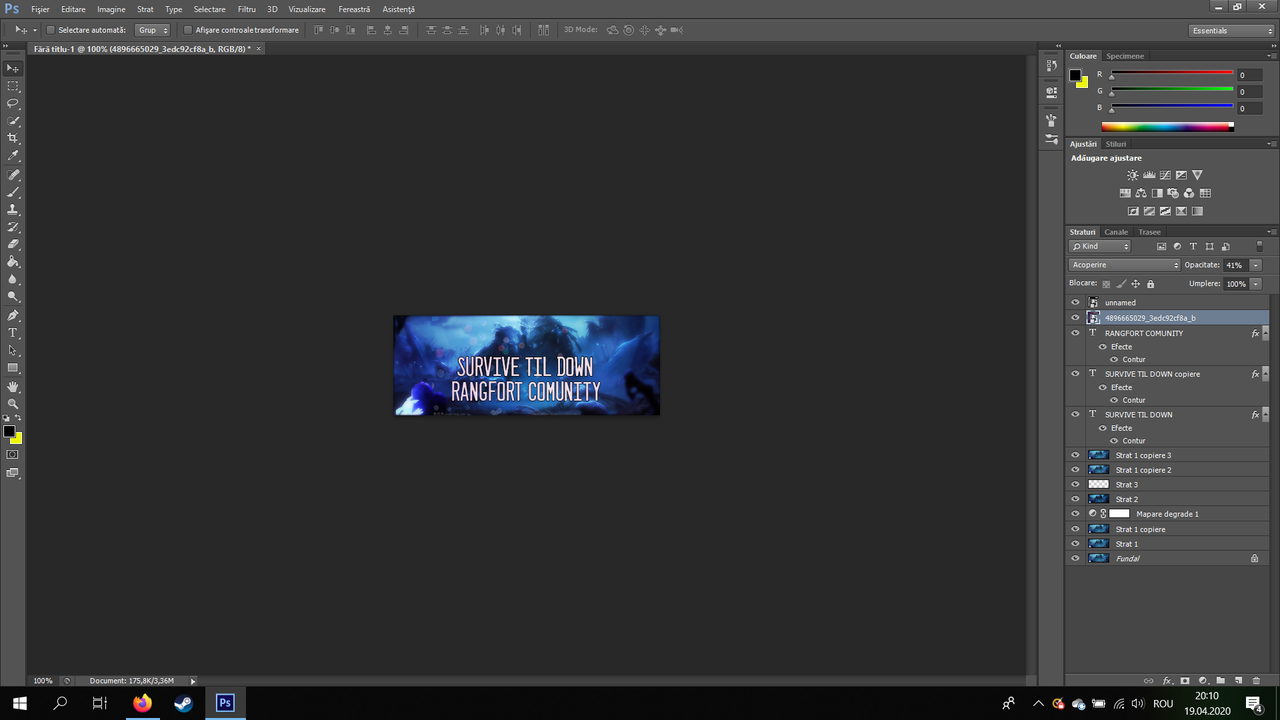The height and width of the screenshot is (720, 1280).
Task: Select the Brush tool
Action: (14, 192)
